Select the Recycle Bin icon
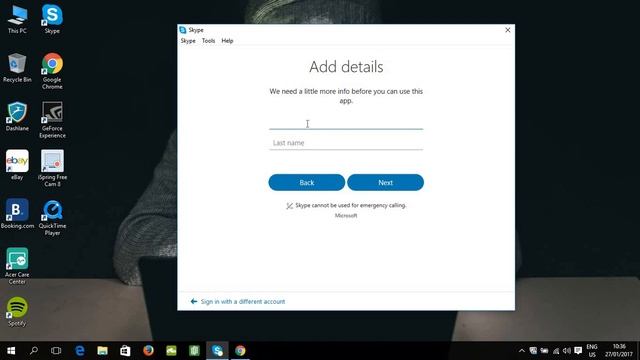This screenshot has height=360, width=640. click(17, 68)
